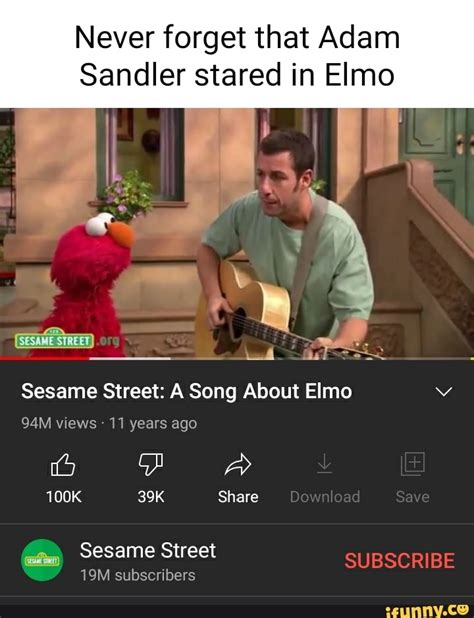This screenshot has width=474, height=618.
Task: Click the Sesame Street.org watermark logo
Action: click(x=67, y=341)
